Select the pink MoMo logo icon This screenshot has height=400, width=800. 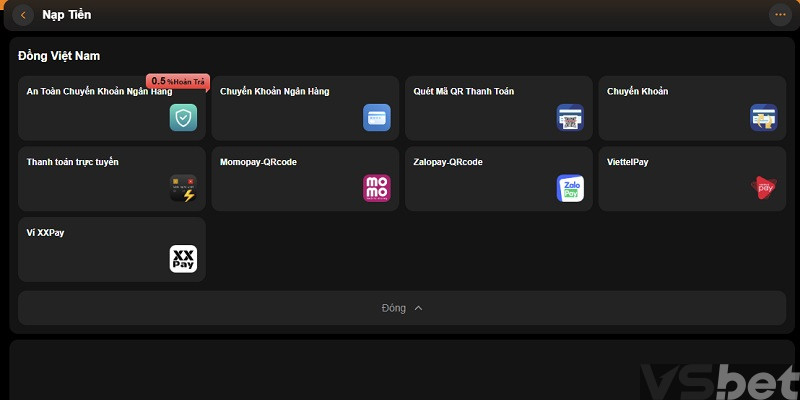(376, 188)
